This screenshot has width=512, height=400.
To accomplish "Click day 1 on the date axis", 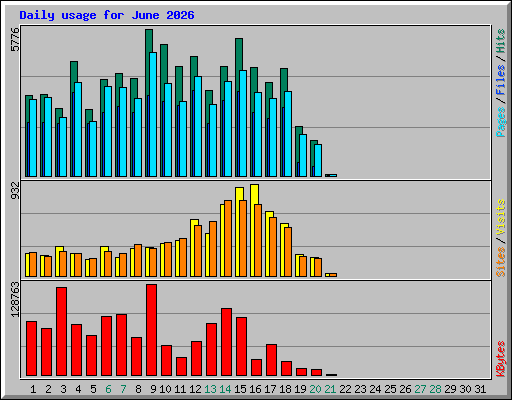I will pyautogui.click(x=33, y=389).
